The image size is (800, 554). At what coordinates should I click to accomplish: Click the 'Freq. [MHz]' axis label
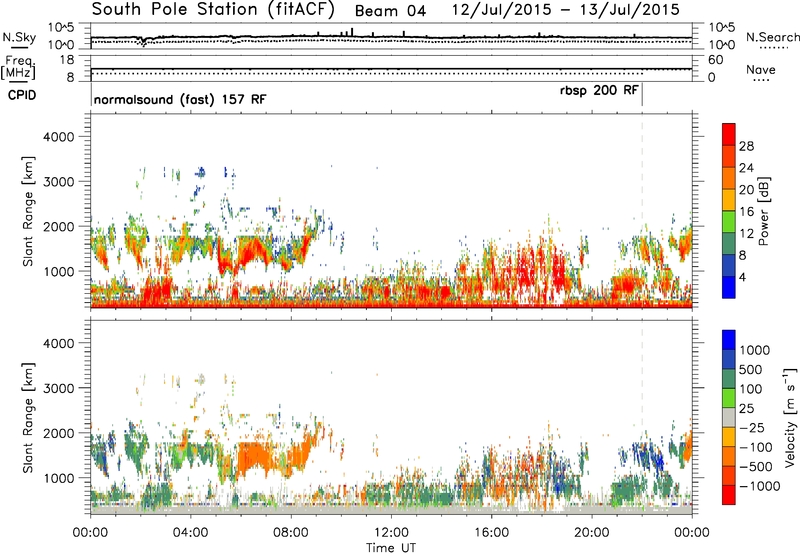tap(19, 68)
